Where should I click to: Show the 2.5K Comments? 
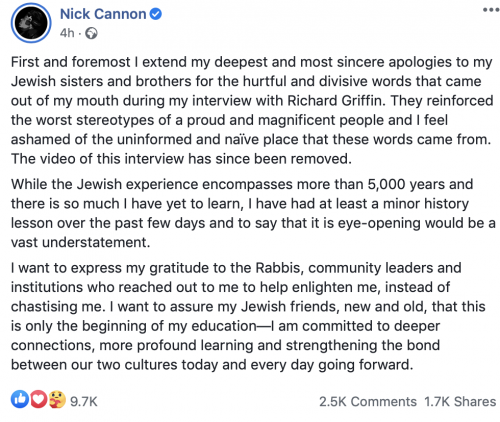pyautogui.click(x=368, y=402)
